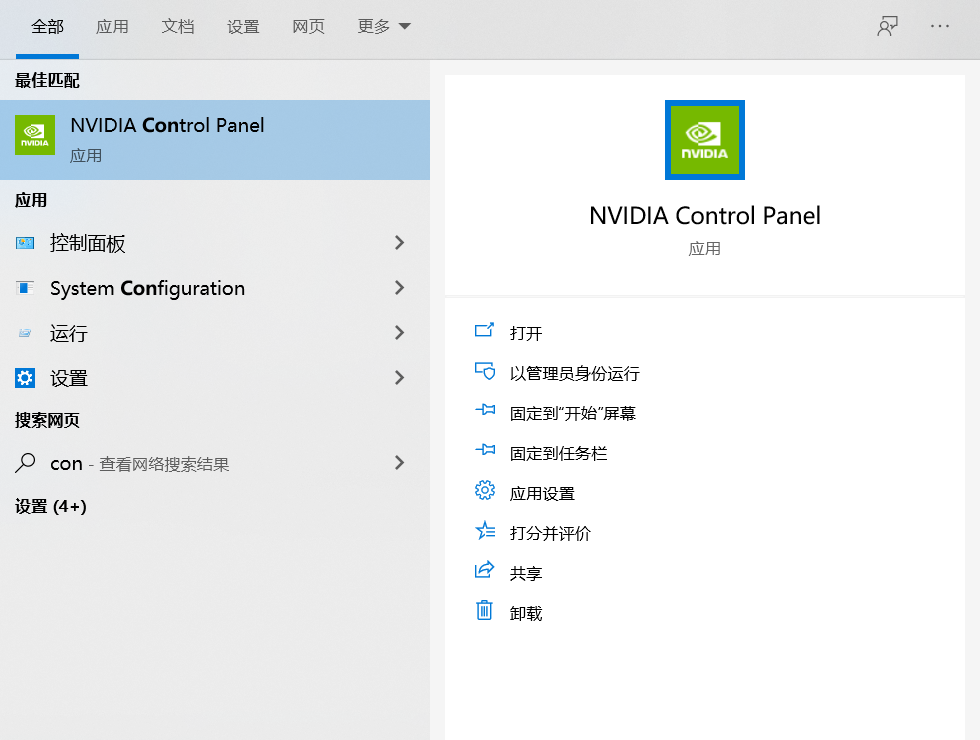
Task: Open 应用设置 via the gear icon
Action: click(484, 491)
